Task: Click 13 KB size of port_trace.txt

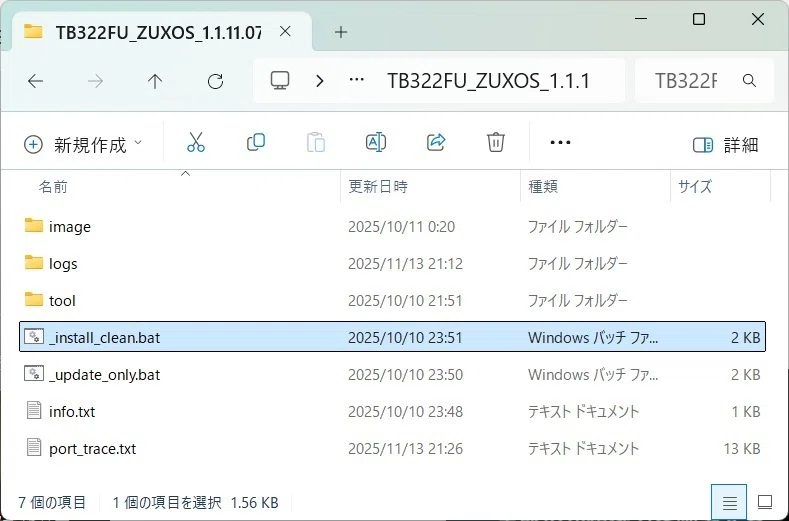Action: click(742, 449)
